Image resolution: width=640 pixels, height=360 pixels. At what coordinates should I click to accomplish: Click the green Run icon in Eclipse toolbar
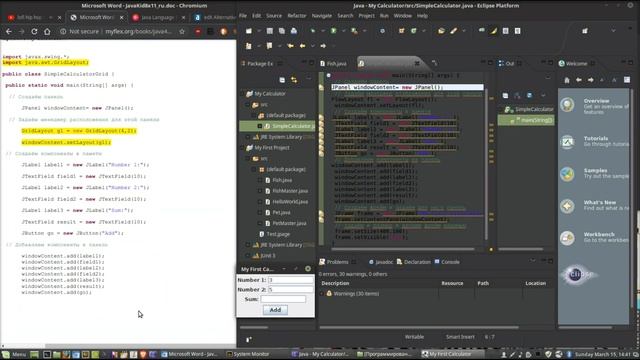(x=333, y=31)
